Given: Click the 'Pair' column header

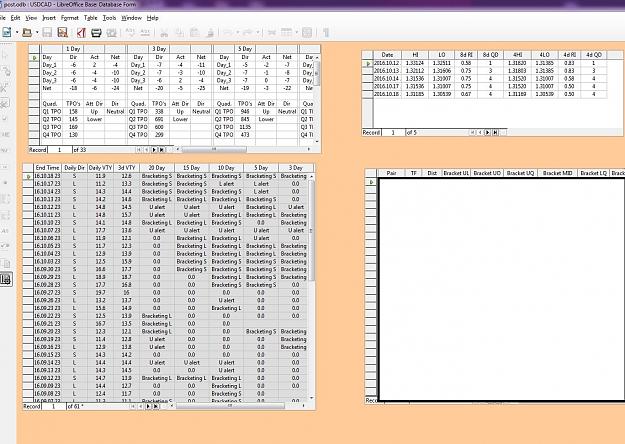Looking at the screenshot, I should coord(391,173).
